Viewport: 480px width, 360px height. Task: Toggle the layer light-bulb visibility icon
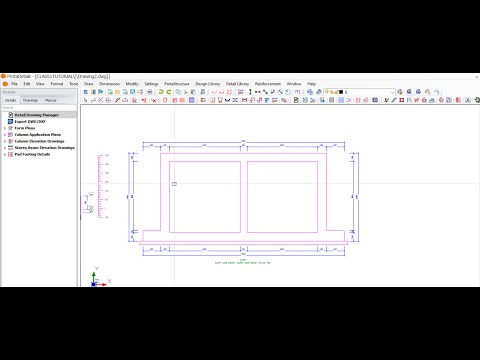[327, 92]
